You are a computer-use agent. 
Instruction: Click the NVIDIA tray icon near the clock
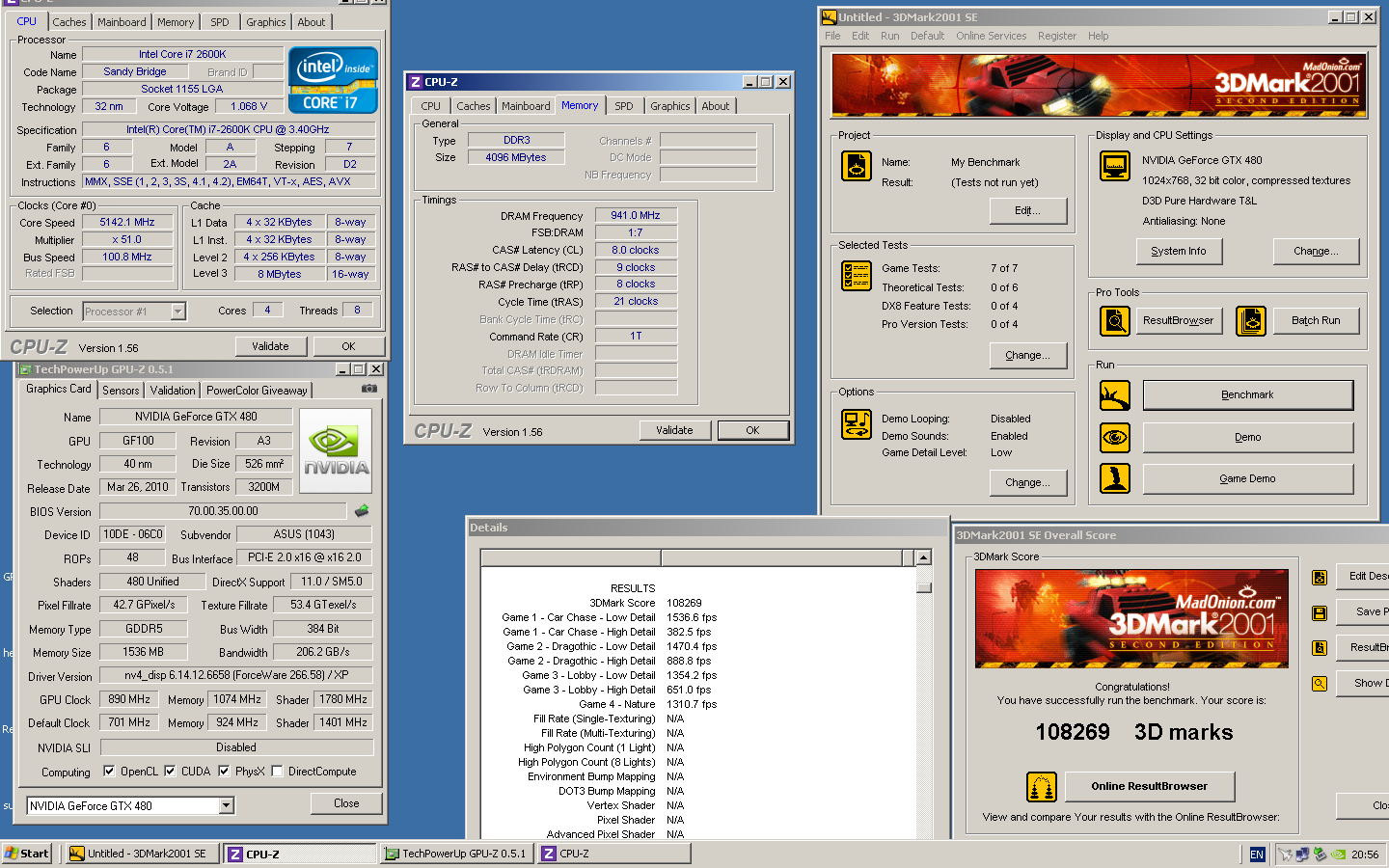tap(1338, 854)
